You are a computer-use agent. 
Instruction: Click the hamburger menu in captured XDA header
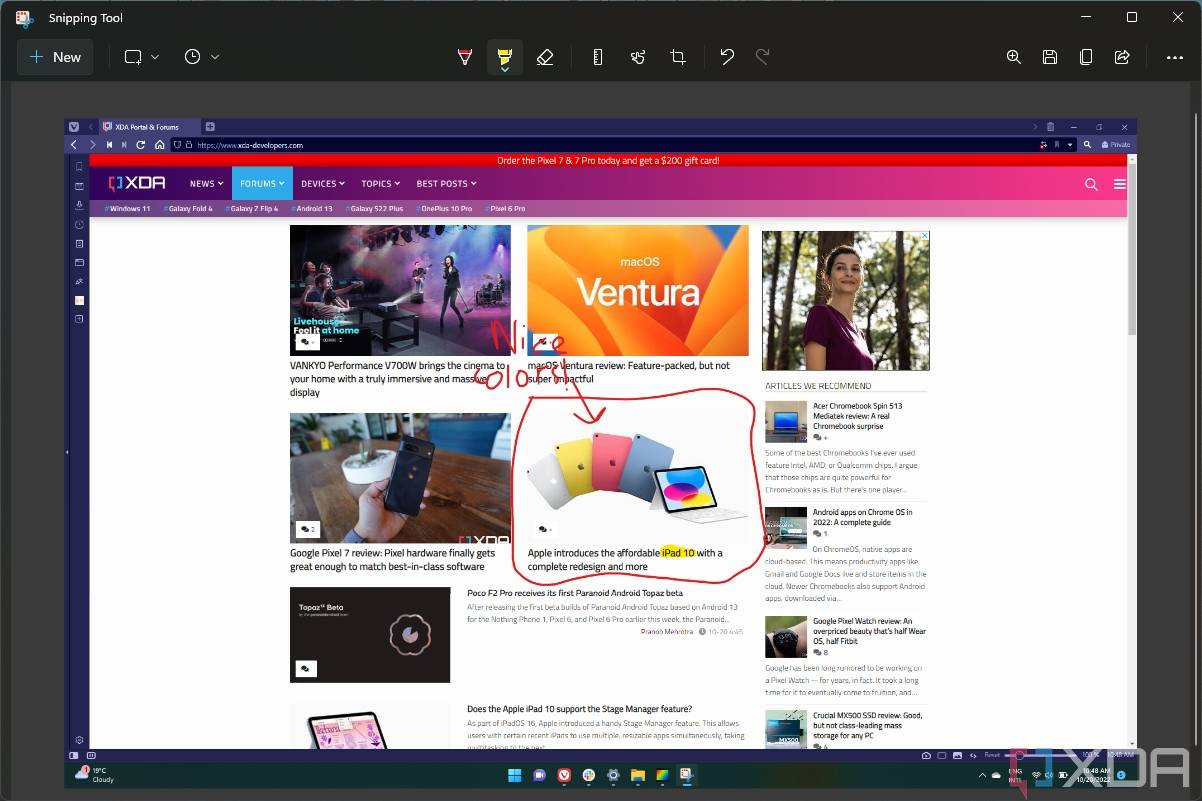coord(1120,184)
